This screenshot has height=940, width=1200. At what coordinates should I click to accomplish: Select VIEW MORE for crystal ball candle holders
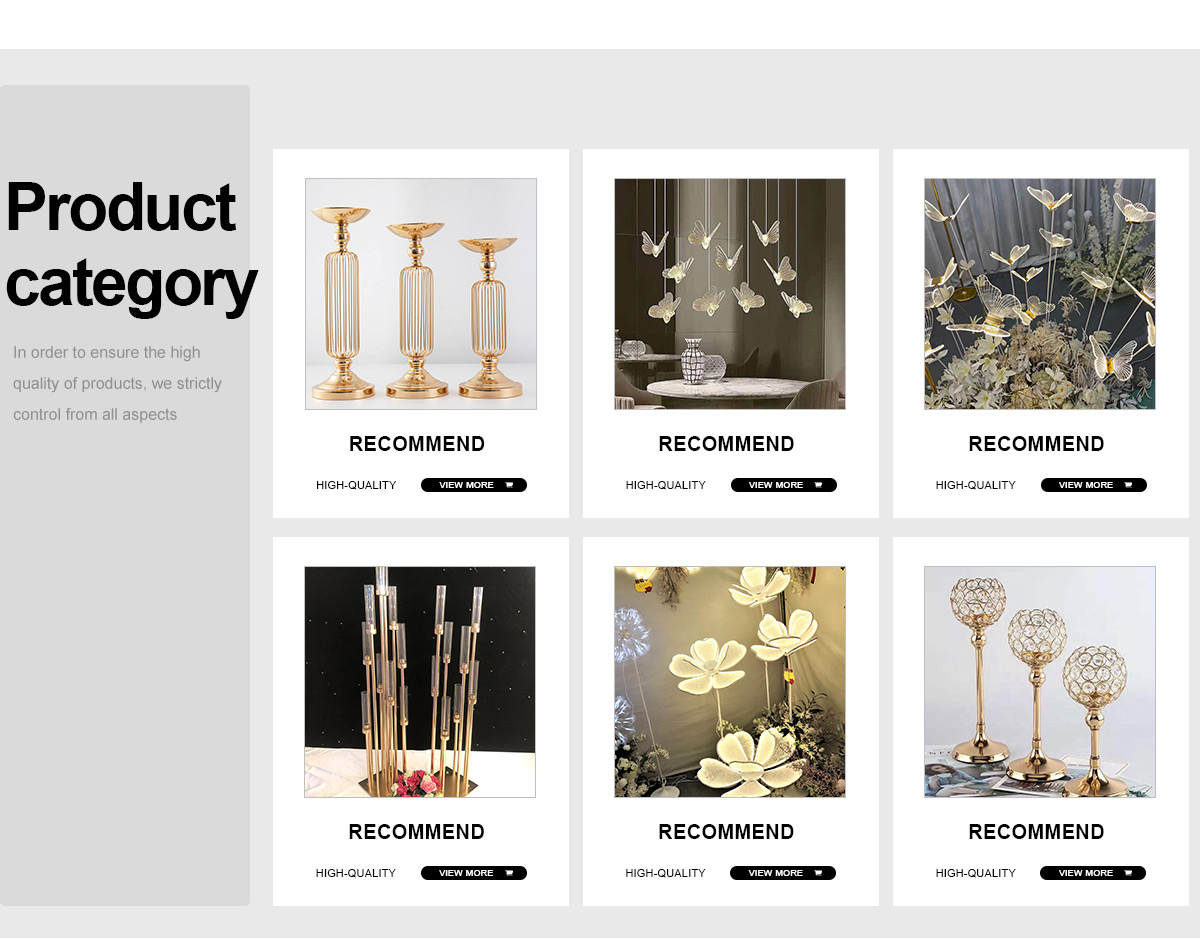(x=1093, y=873)
